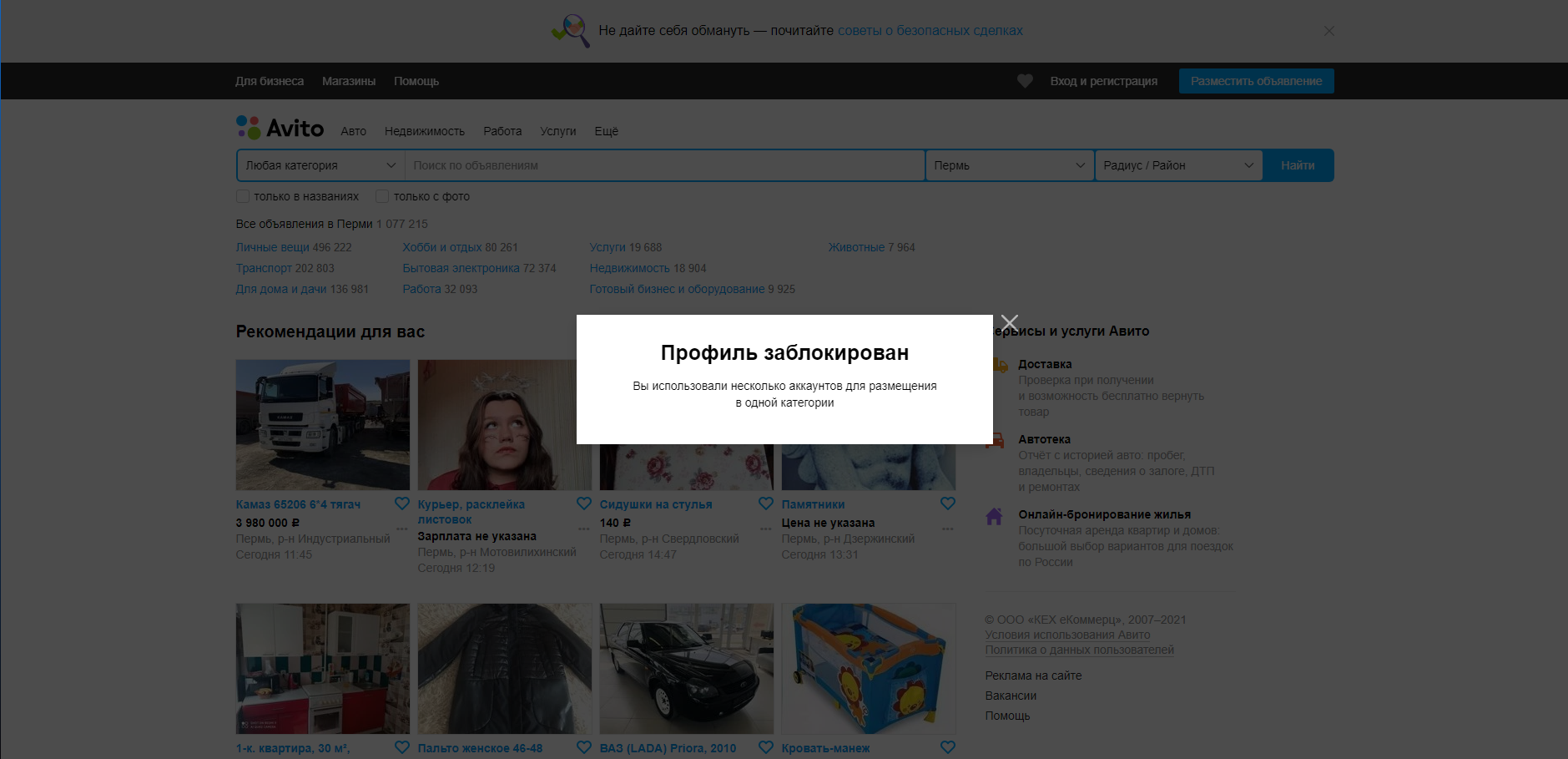Open Реклама на сайте link
The image size is (1568, 759).
(1033, 676)
